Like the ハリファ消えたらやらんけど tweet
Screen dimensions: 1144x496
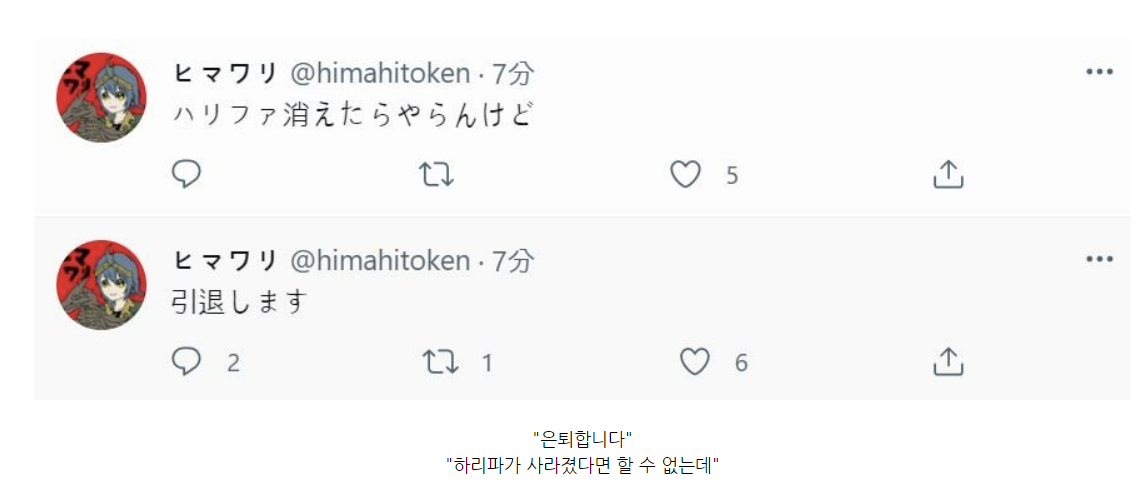(x=685, y=175)
